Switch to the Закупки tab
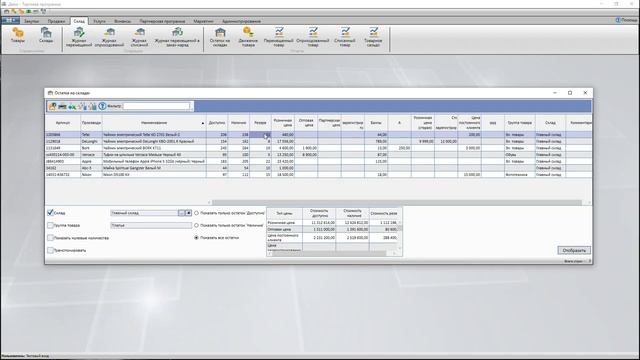The image size is (640, 360). click(x=31, y=21)
